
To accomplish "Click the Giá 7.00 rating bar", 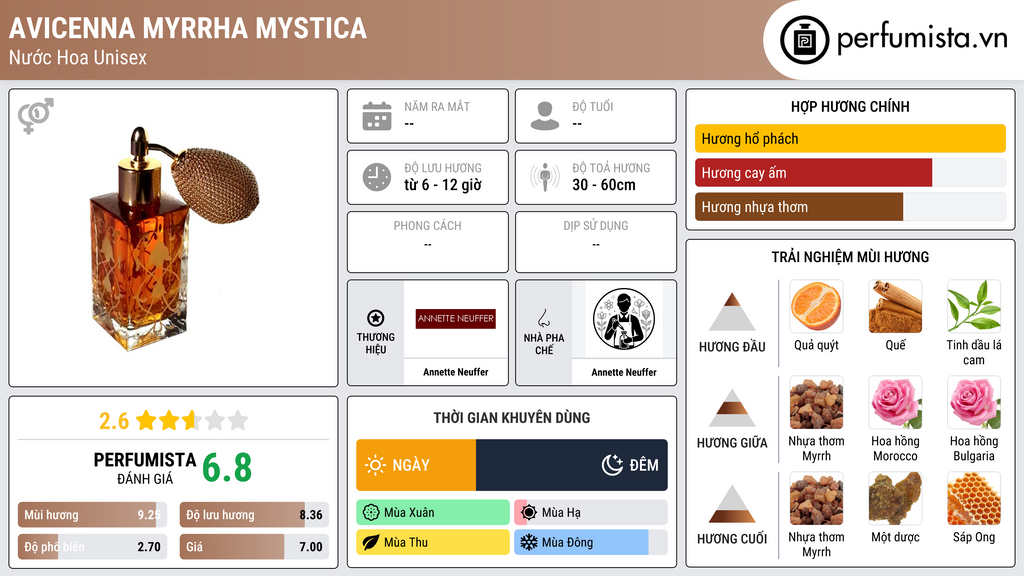I will (x=254, y=547).
